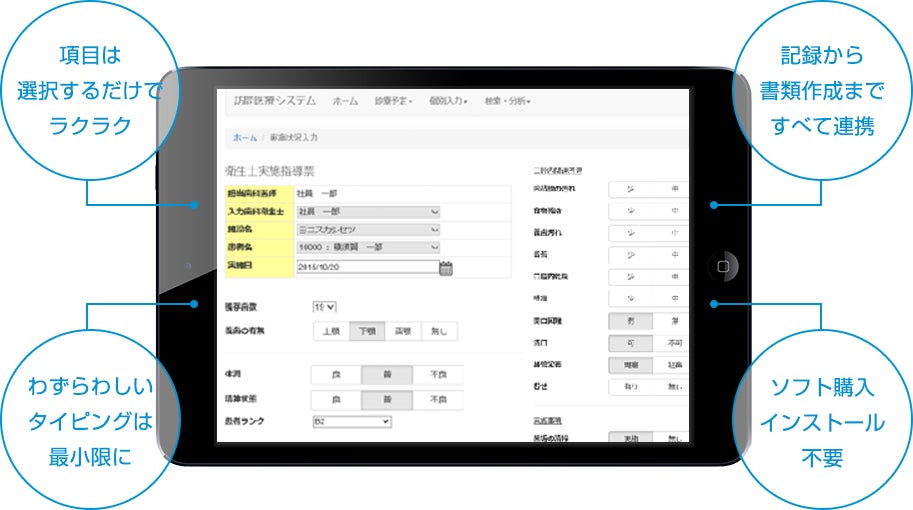The image size is (913, 510).
Task: Select 上顎 in the denture options
Action: click(333, 331)
